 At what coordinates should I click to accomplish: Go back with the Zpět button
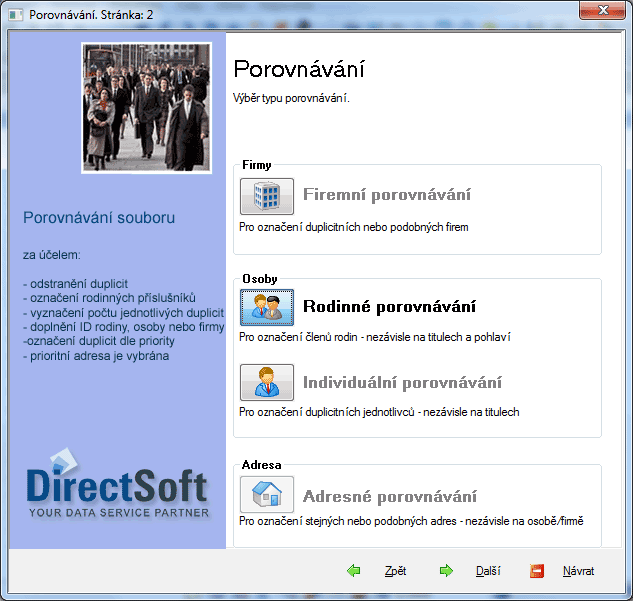pos(395,571)
